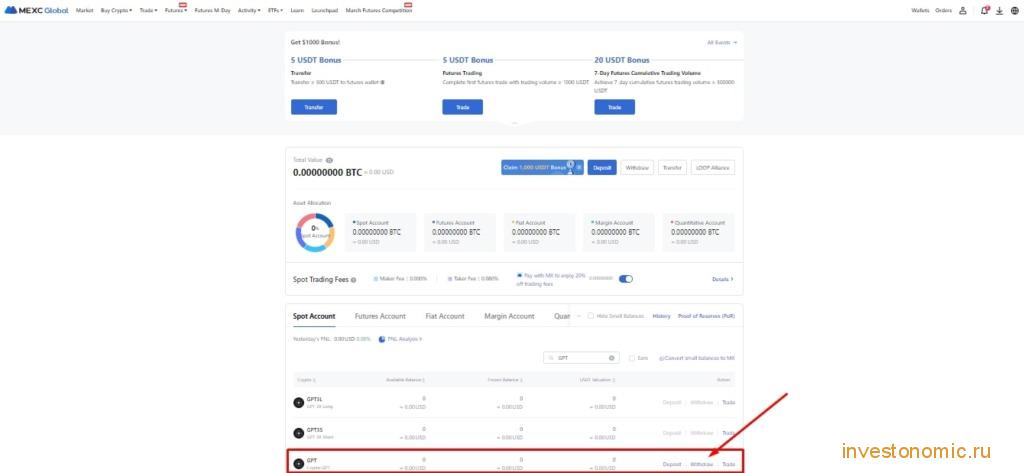
Task: Open Orders in the header
Action: pos(943,10)
